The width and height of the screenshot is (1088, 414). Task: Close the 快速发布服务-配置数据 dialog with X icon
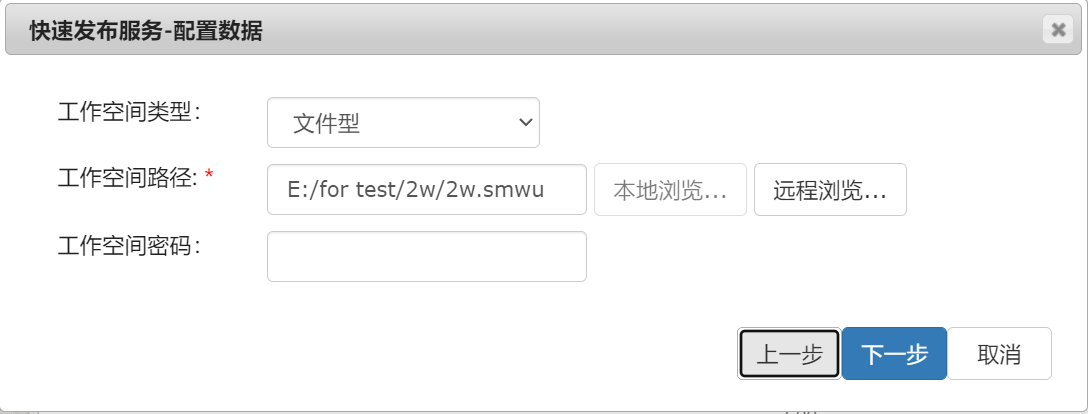click(x=1058, y=29)
